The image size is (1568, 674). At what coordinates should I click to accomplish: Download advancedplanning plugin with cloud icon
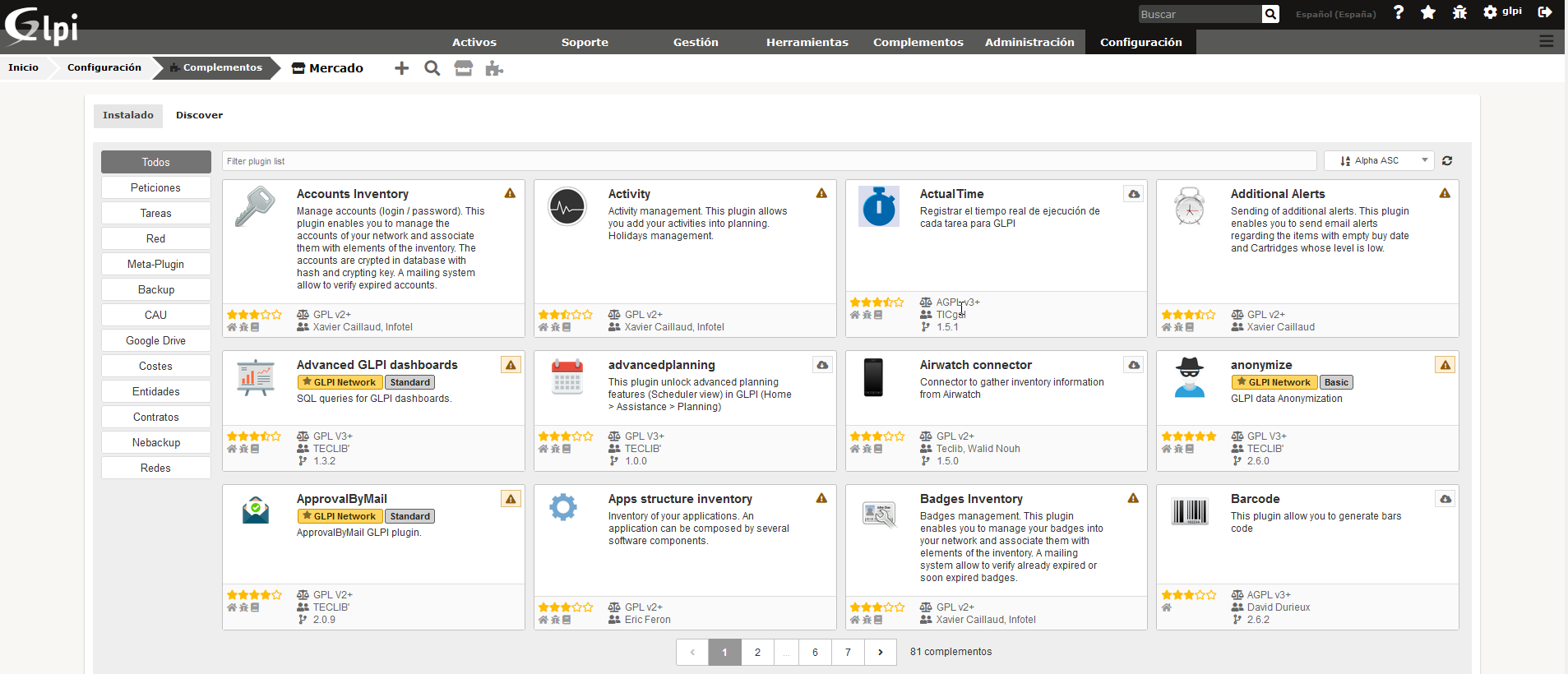pyautogui.click(x=822, y=365)
